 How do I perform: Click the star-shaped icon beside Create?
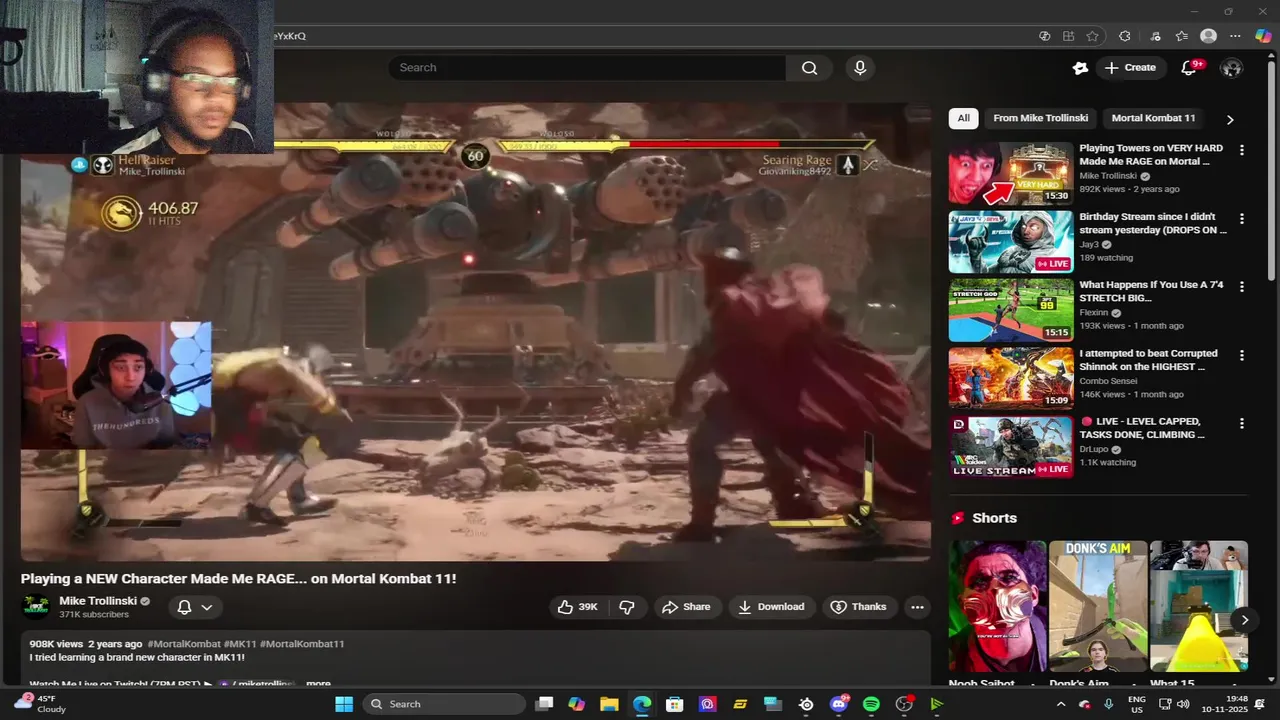pyautogui.click(x=1080, y=68)
